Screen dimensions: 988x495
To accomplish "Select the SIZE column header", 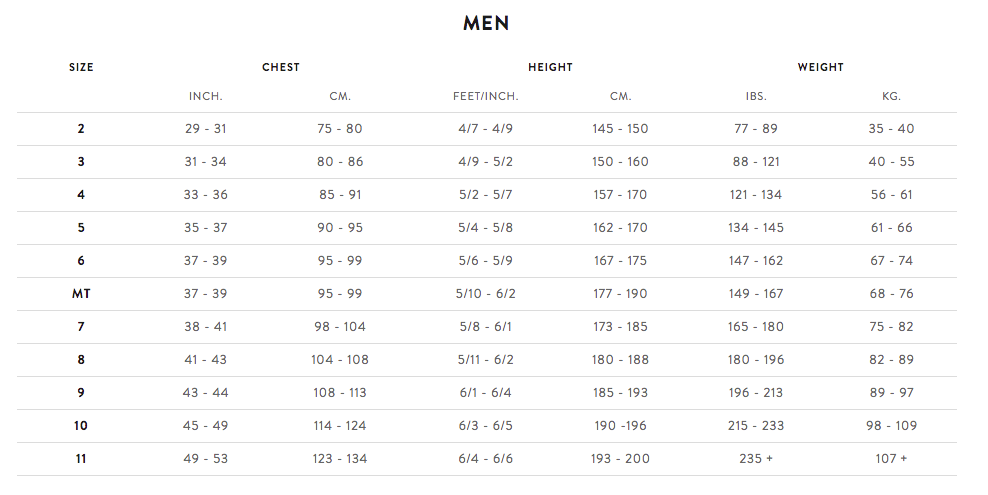I will click(81, 67).
